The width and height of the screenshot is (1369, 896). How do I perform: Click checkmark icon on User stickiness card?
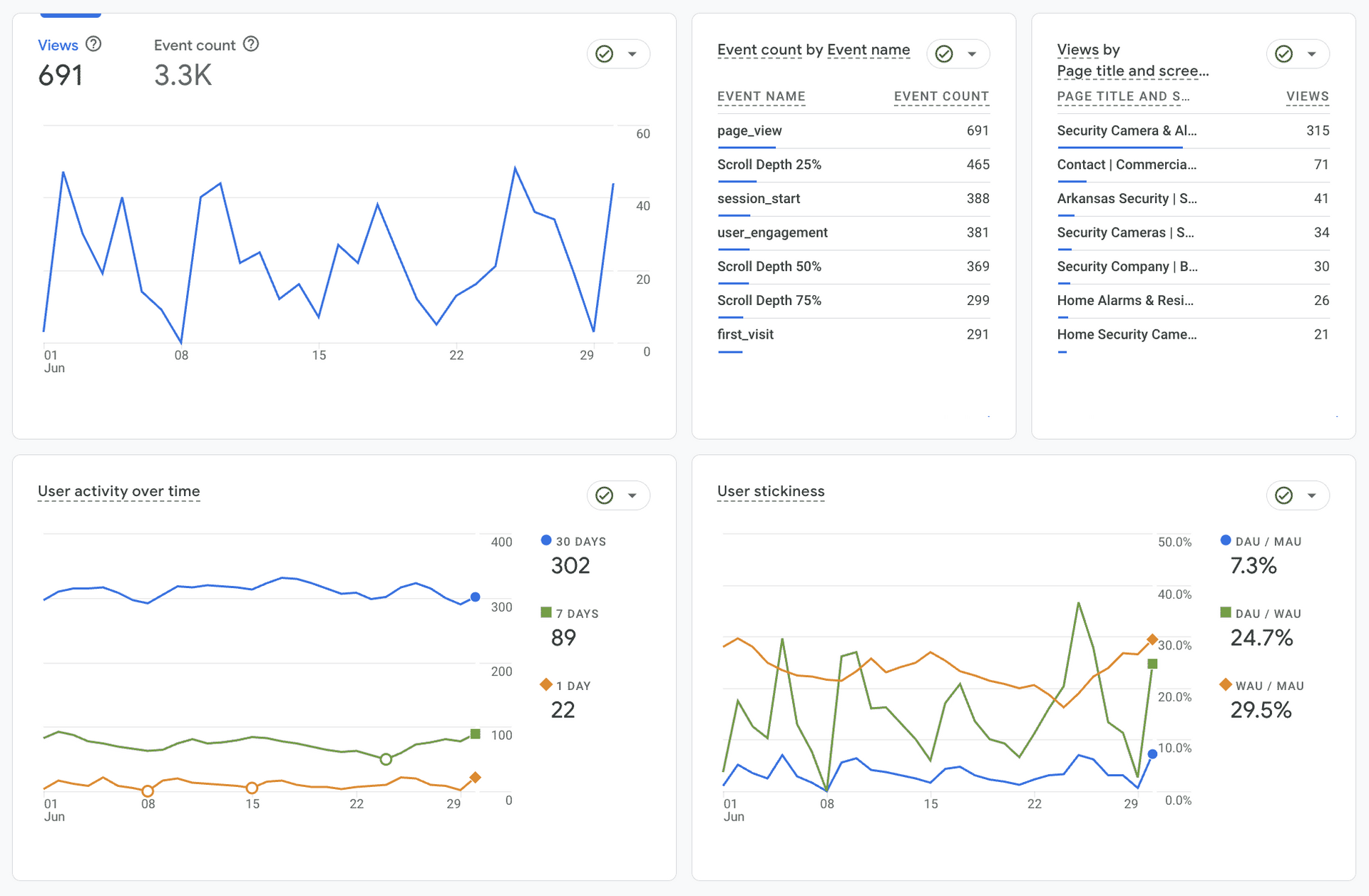(x=1284, y=495)
